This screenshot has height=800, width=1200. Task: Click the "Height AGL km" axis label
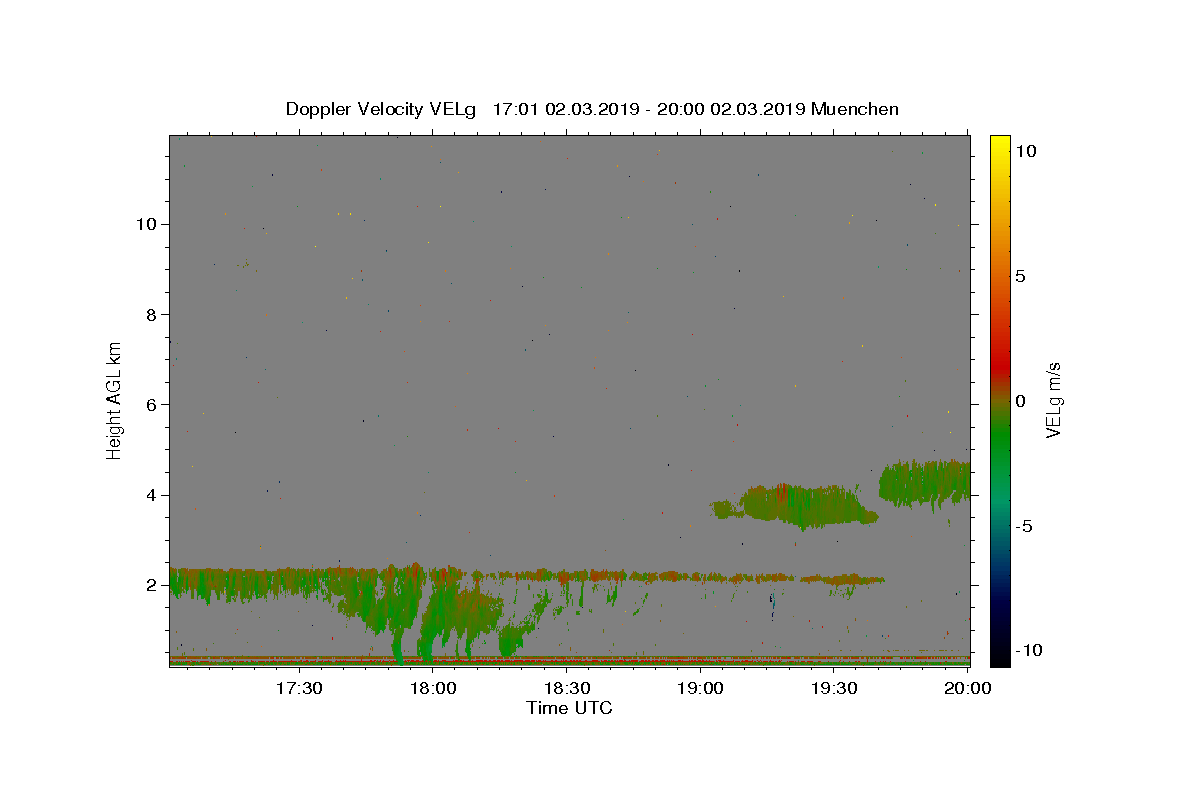pyautogui.click(x=115, y=400)
